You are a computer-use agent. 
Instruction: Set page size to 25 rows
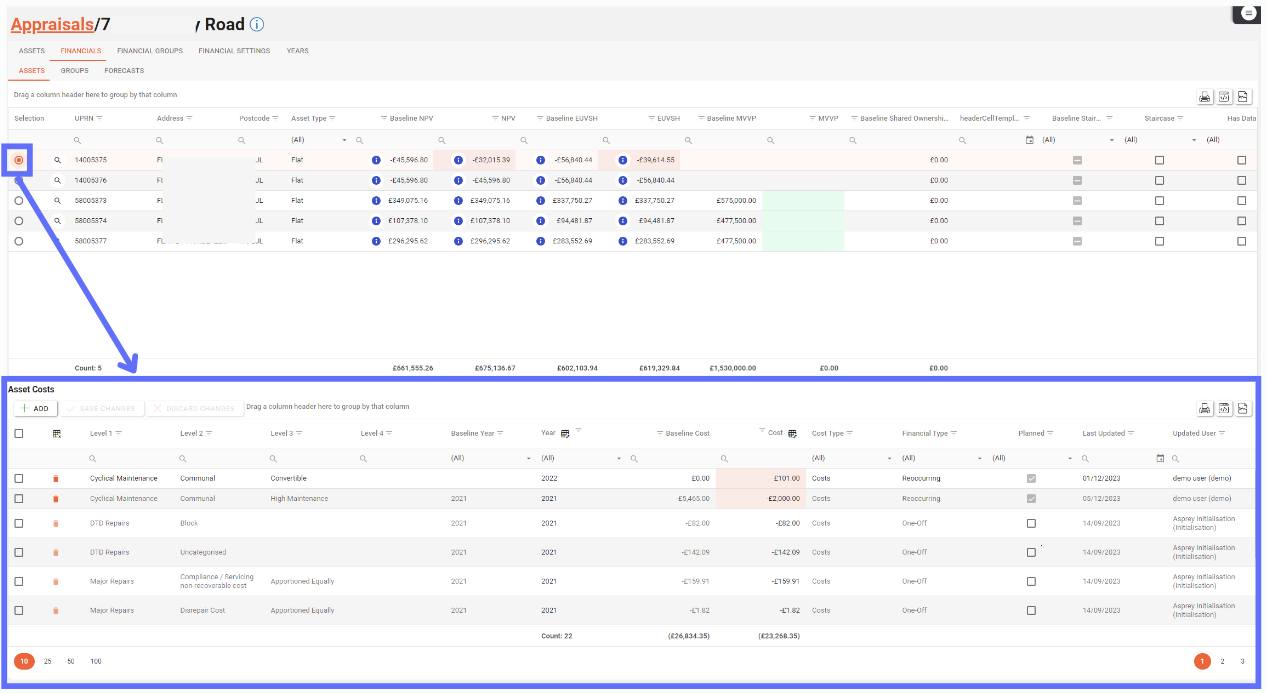point(47,661)
